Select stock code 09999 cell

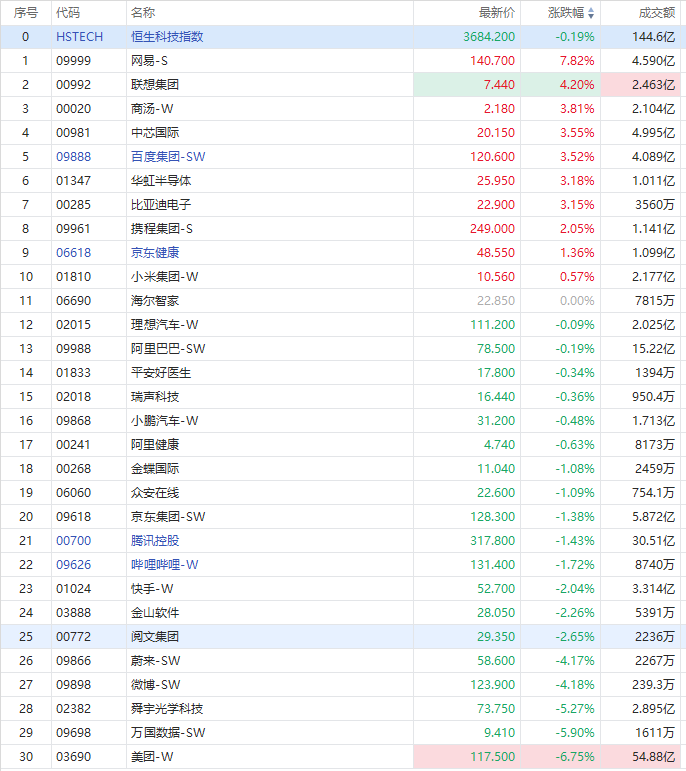tap(74, 61)
